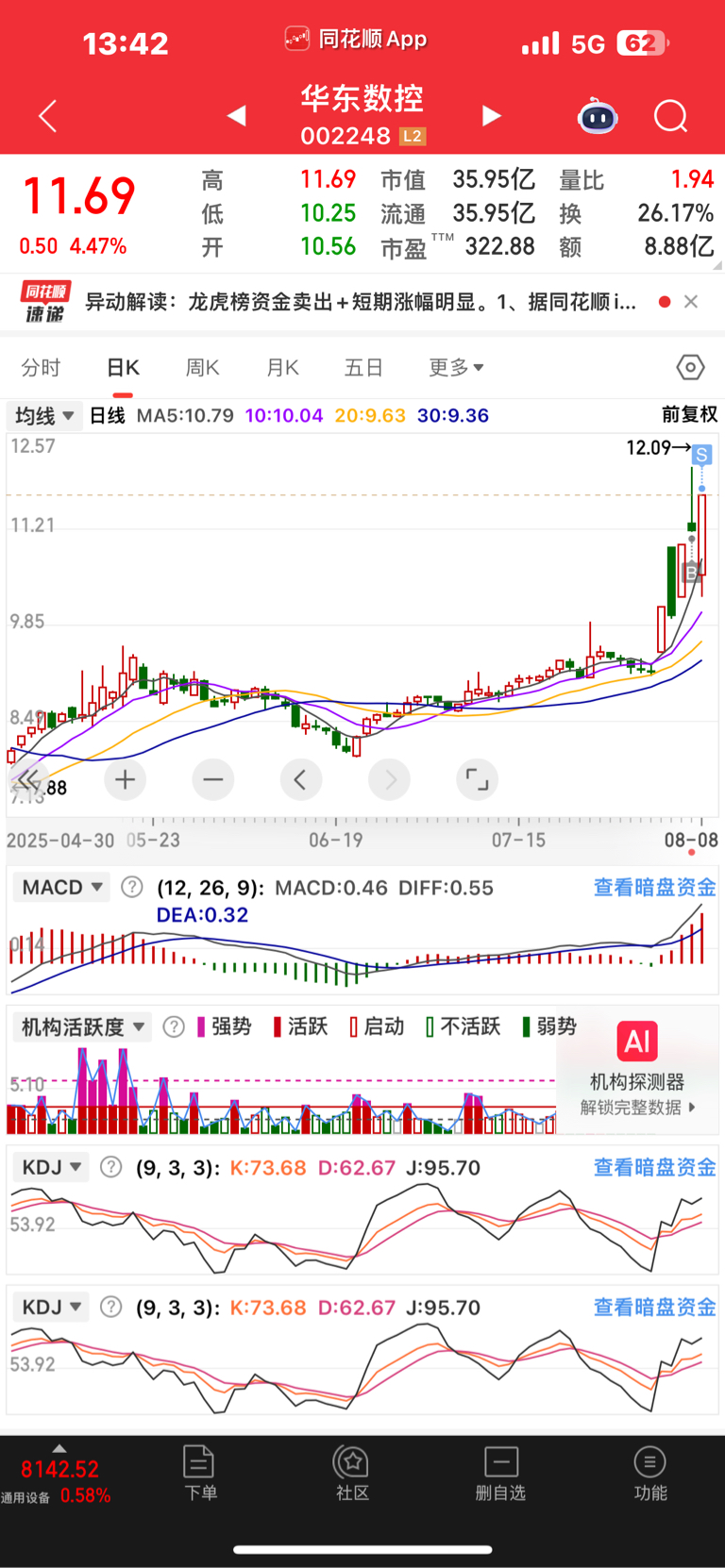The width and height of the screenshot is (725, 1568).
Task: Move chart left with chevron button
Action: [x=301, y=779]
